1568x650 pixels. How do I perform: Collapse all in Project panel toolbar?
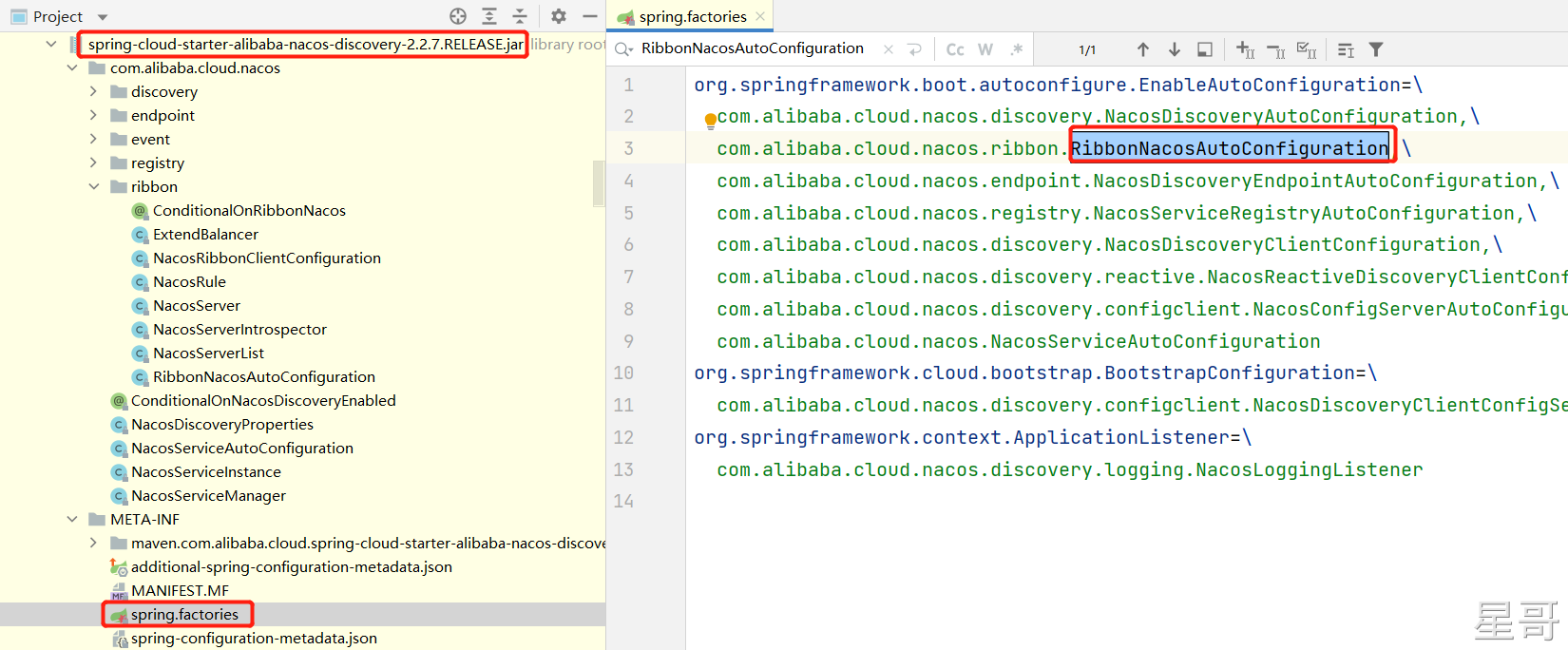coord(520,16)
